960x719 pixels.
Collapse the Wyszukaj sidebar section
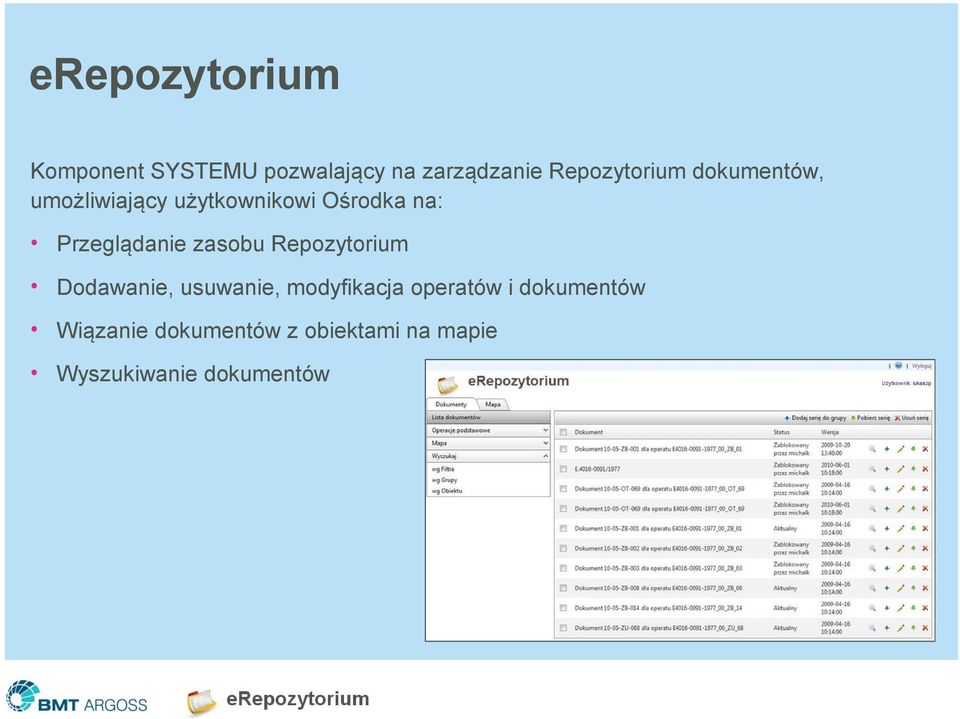pos(489,456)
